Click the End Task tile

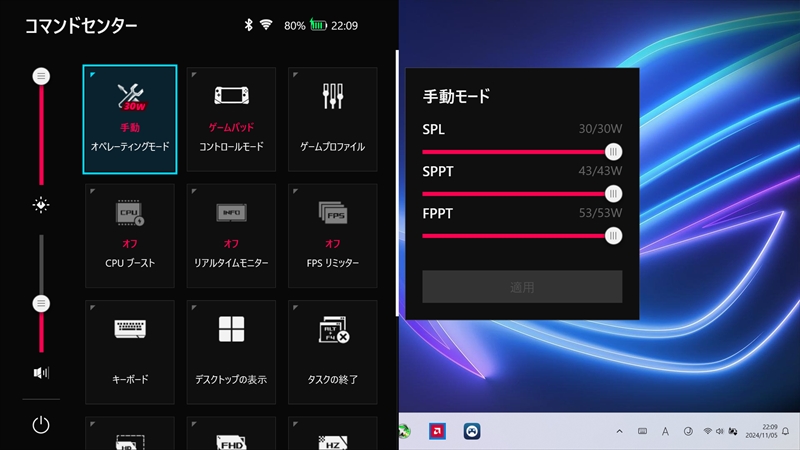click(333, 352)
